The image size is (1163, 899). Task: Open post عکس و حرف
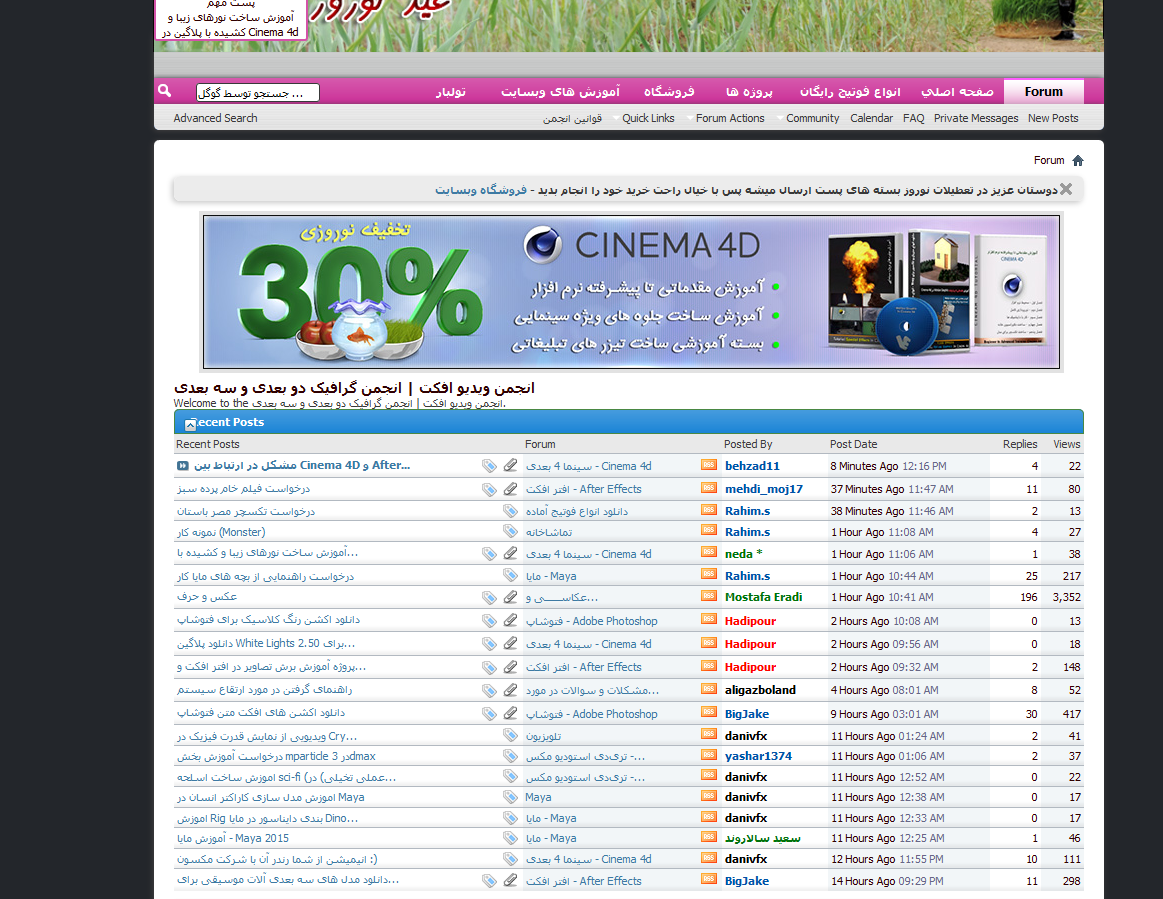point(207,596)
